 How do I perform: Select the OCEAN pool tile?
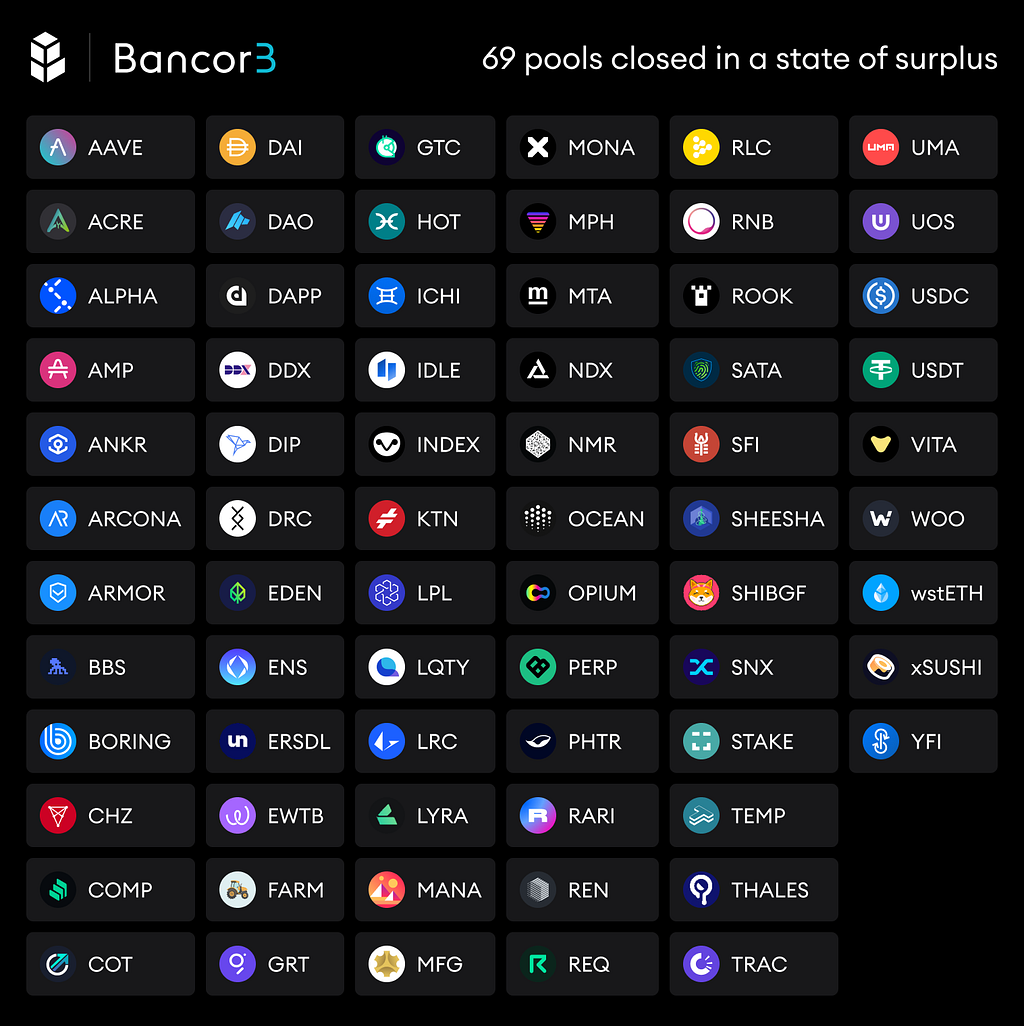582,519
